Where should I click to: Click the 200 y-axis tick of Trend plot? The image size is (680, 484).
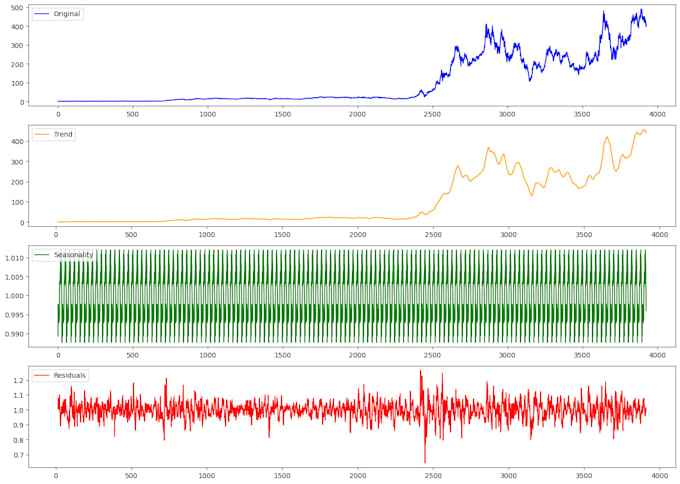[x=18, y=182]
